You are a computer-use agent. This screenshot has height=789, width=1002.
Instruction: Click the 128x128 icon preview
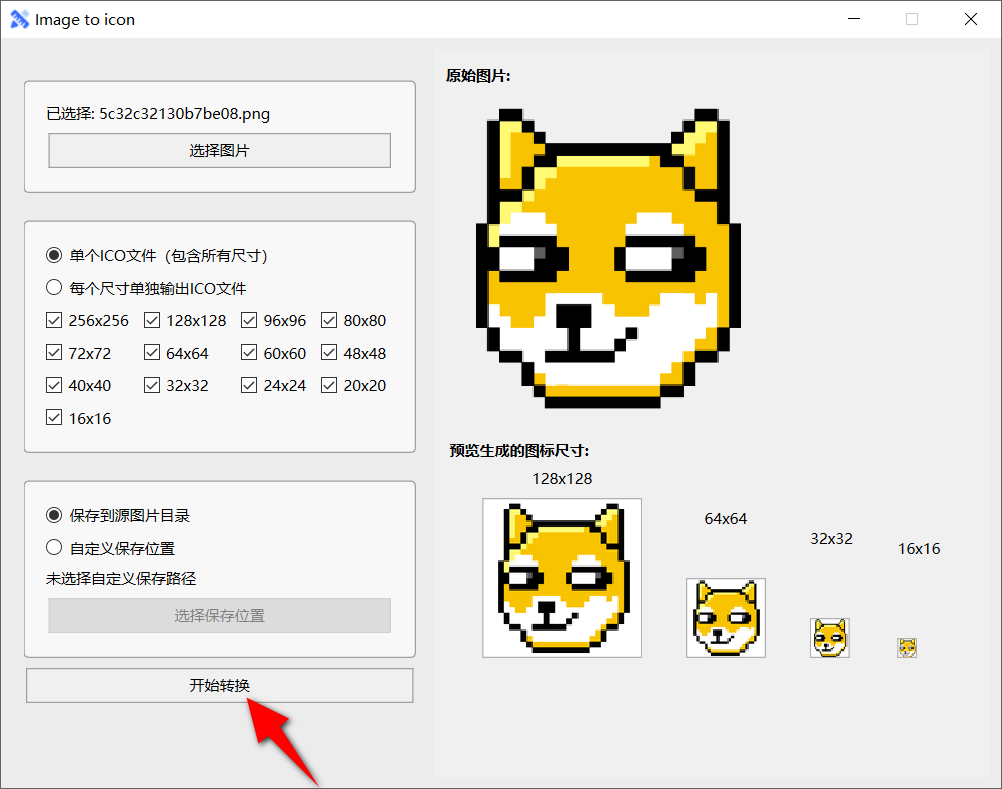[561, 576]
